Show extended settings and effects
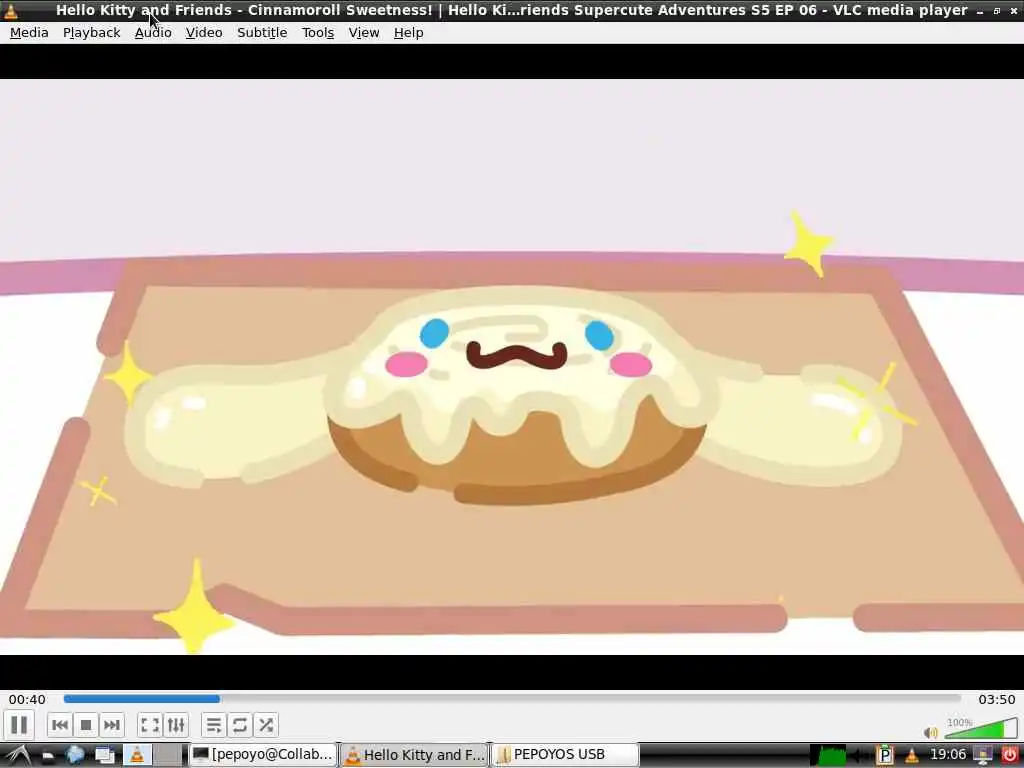This screenshot has height=768, width=1024. (x=176, y=725)
